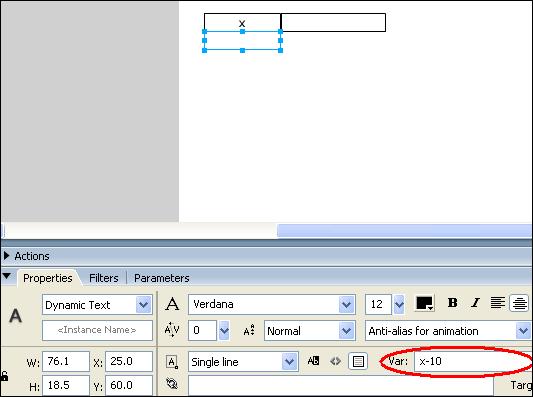This screenshot has width=533, height=397.
Task: Click the font size field showing 12
Action: [378, 304]
